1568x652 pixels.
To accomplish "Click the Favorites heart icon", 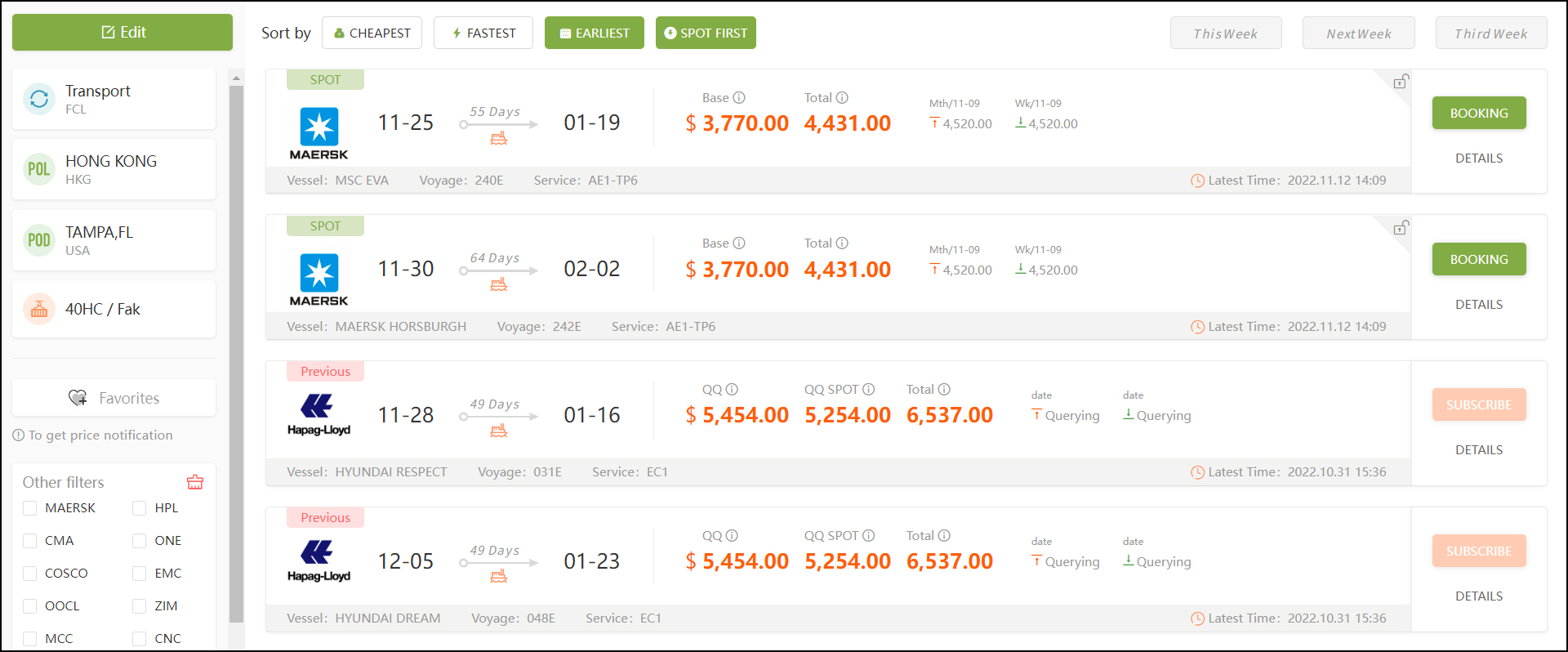I will 78,398.
